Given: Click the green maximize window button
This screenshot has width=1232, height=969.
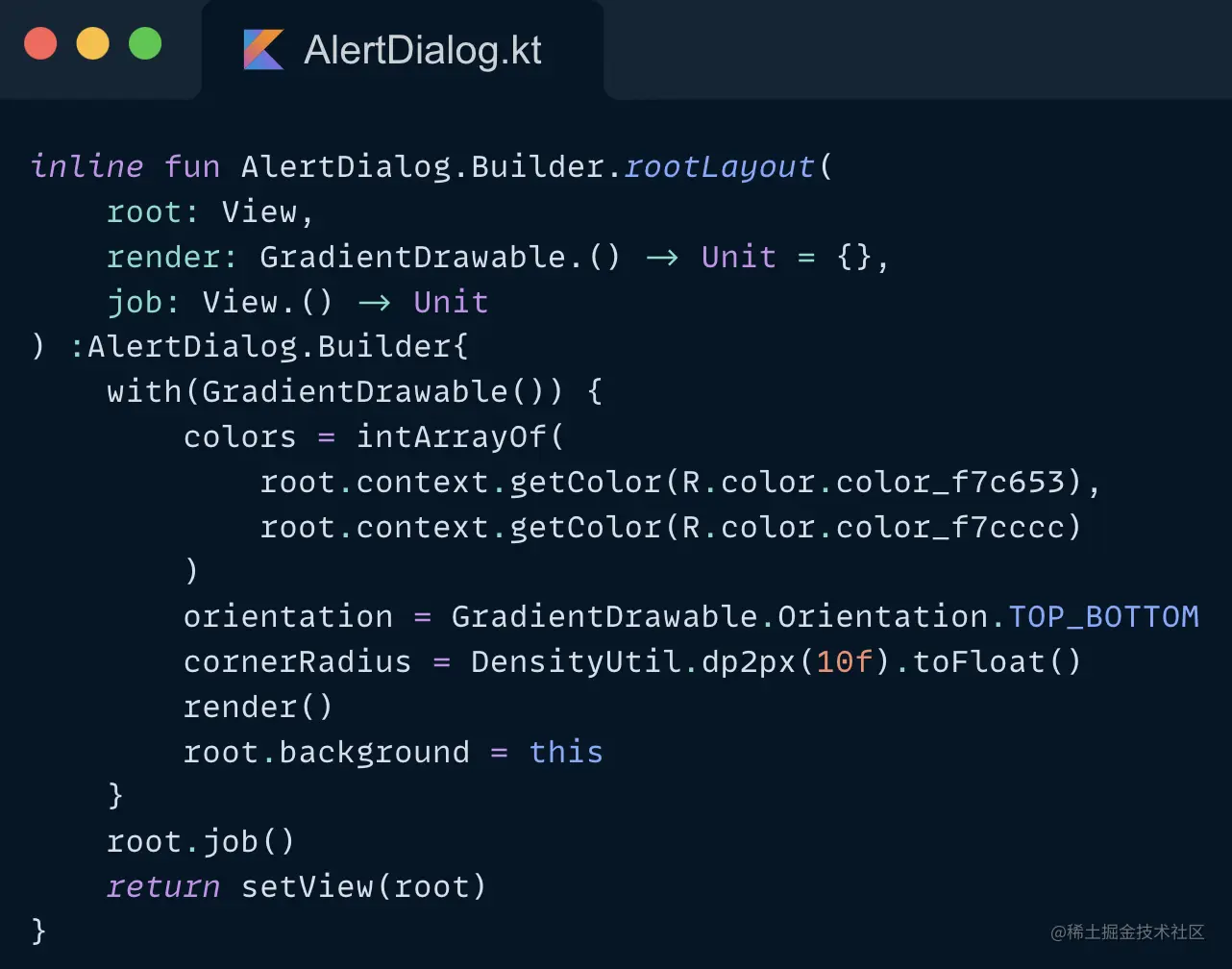Looking at the screenshot, I should click(x=145, y=43).
